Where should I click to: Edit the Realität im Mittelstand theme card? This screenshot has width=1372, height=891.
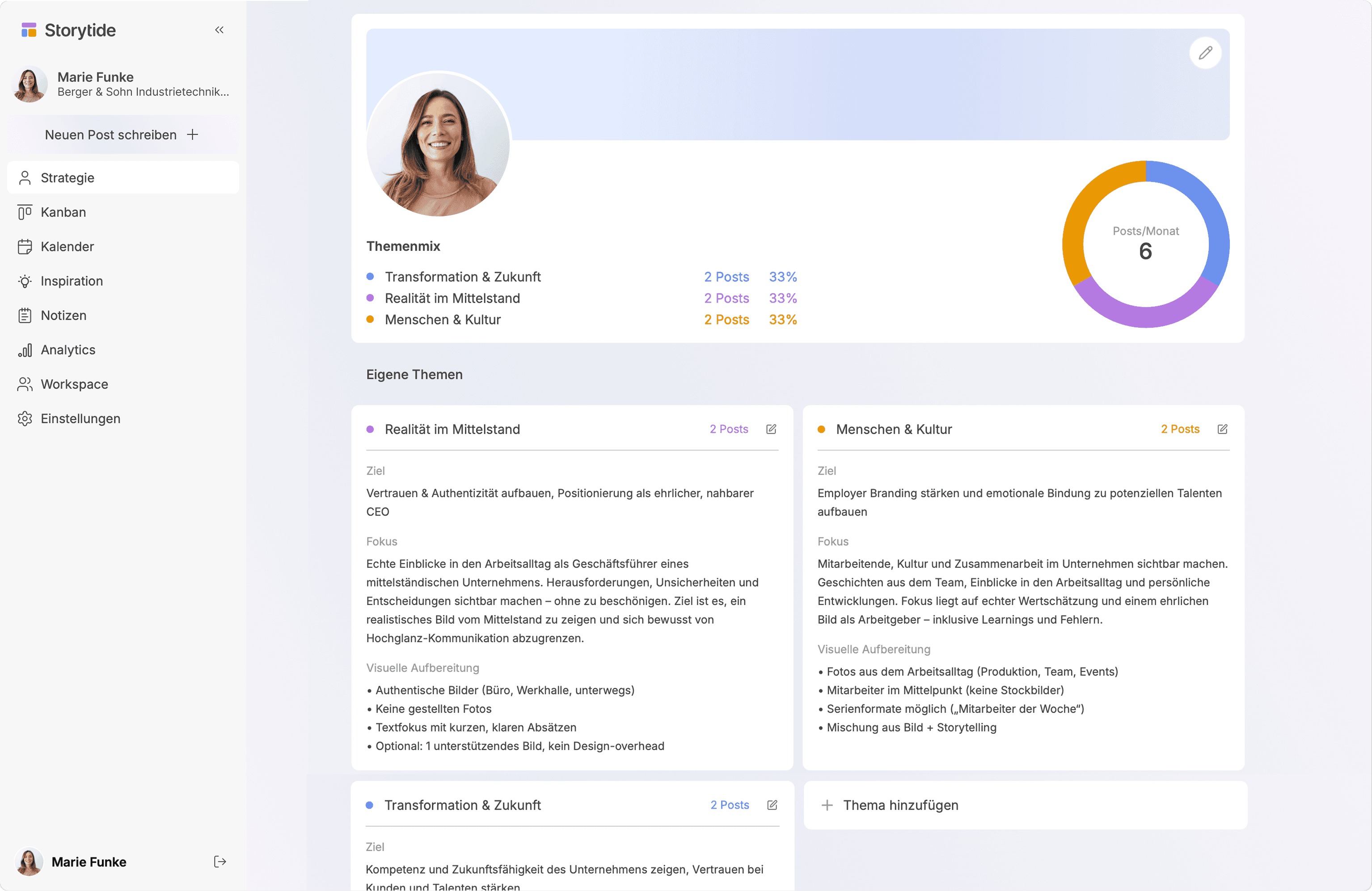point(771,429)
